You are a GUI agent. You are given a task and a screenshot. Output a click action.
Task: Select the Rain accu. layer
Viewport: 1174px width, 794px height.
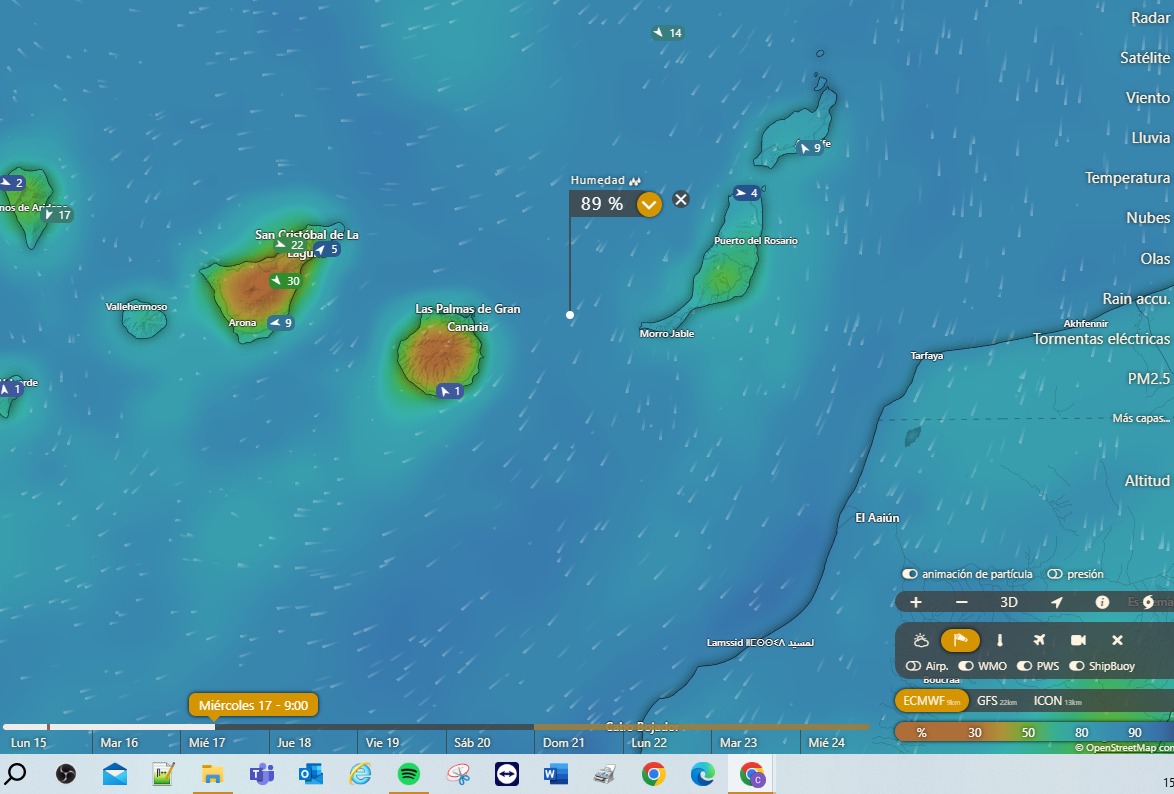pyautogui.click(x=1137, y=299)
